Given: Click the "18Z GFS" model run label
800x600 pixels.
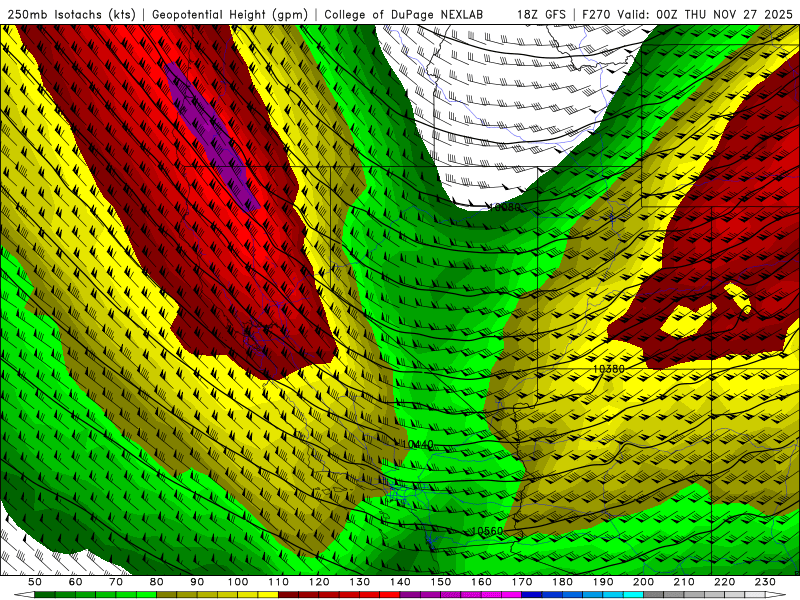Looking at the screenshot, I should (541, 15).
